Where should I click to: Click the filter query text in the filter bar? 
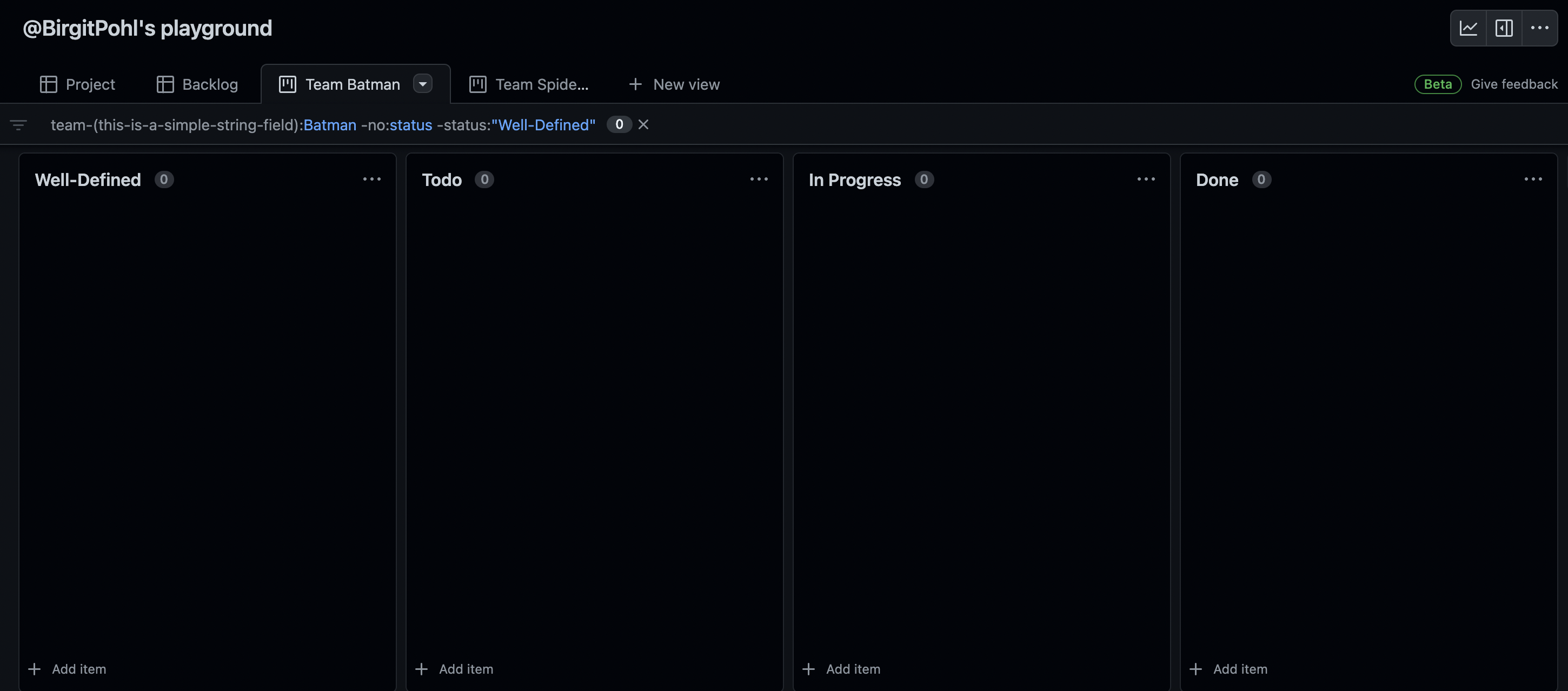[323, 125]
